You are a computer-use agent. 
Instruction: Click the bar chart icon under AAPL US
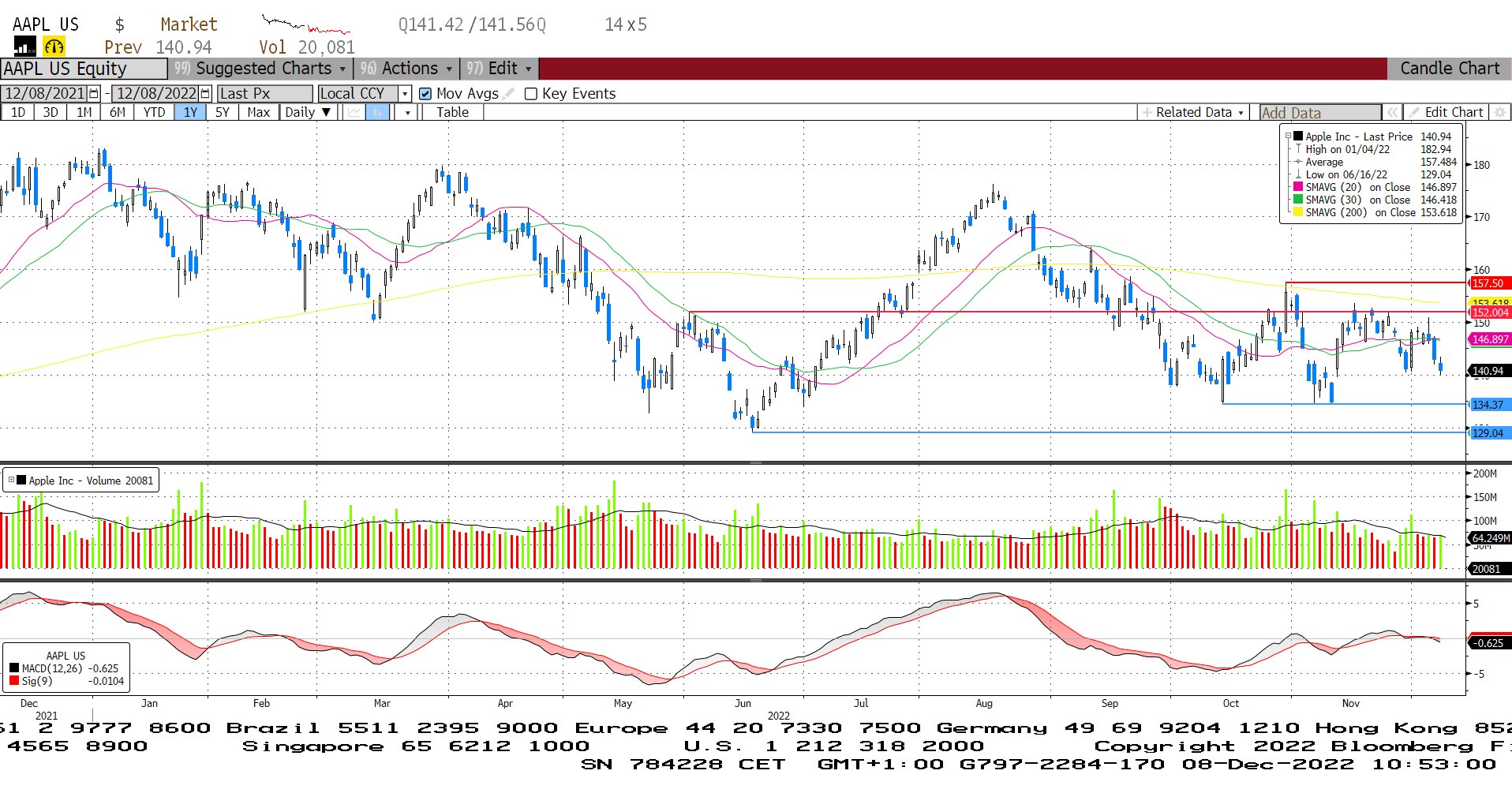[x=24, y=47]
